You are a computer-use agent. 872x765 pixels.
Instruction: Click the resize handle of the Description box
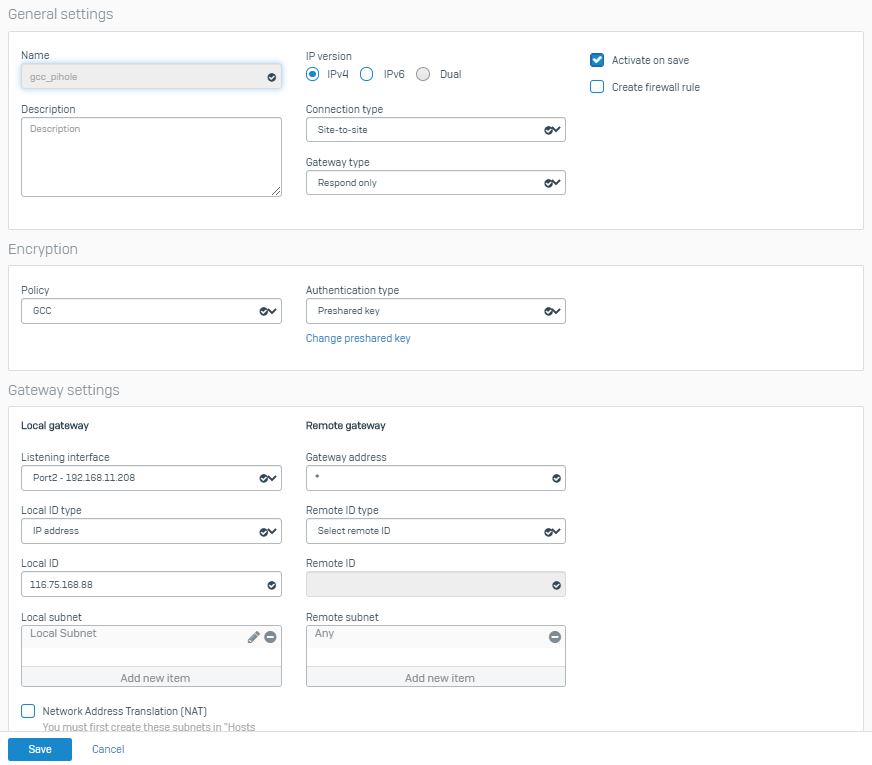276,191
